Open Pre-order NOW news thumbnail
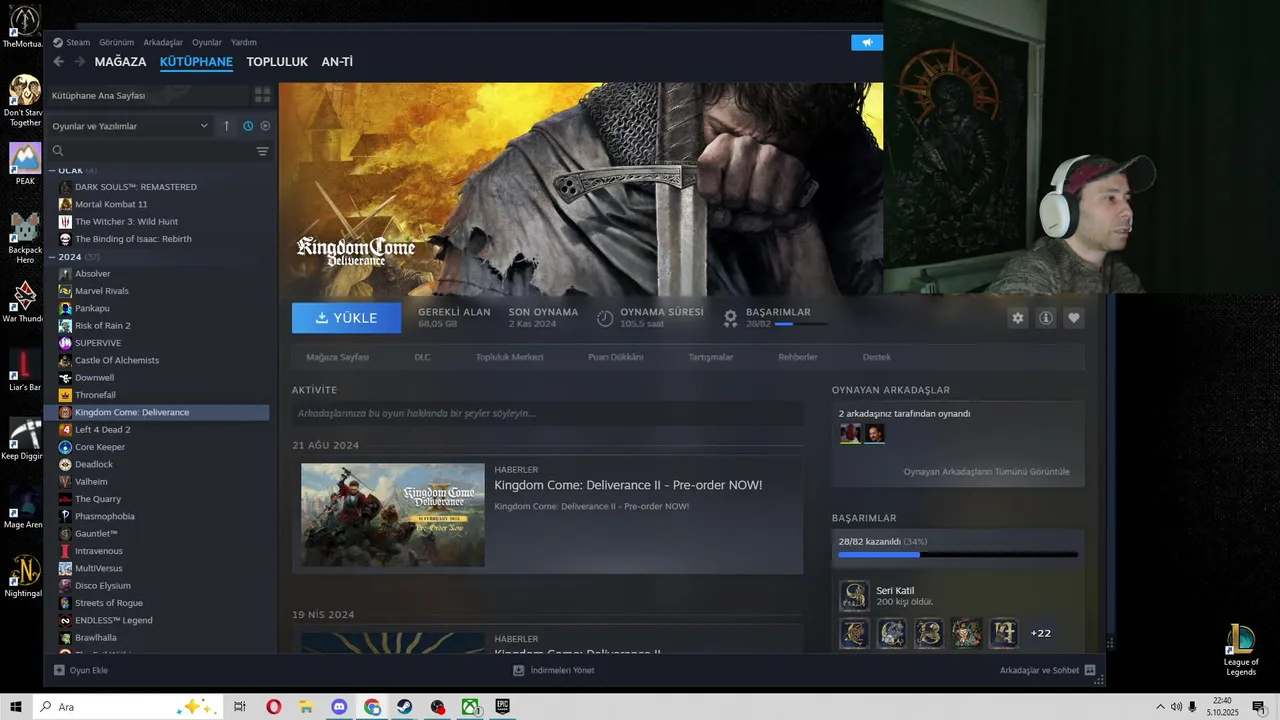The image size is (1280, 720). (393, 515)
